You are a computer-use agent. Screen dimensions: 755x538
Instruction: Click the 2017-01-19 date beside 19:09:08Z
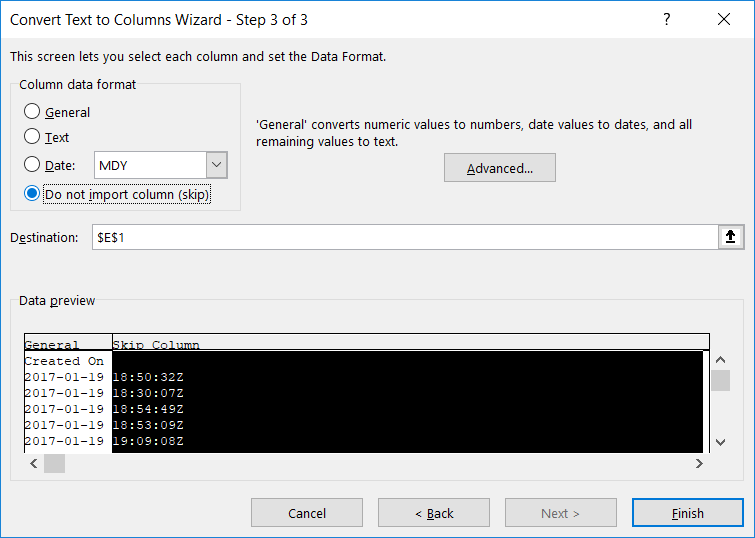[x=64, y=440]
